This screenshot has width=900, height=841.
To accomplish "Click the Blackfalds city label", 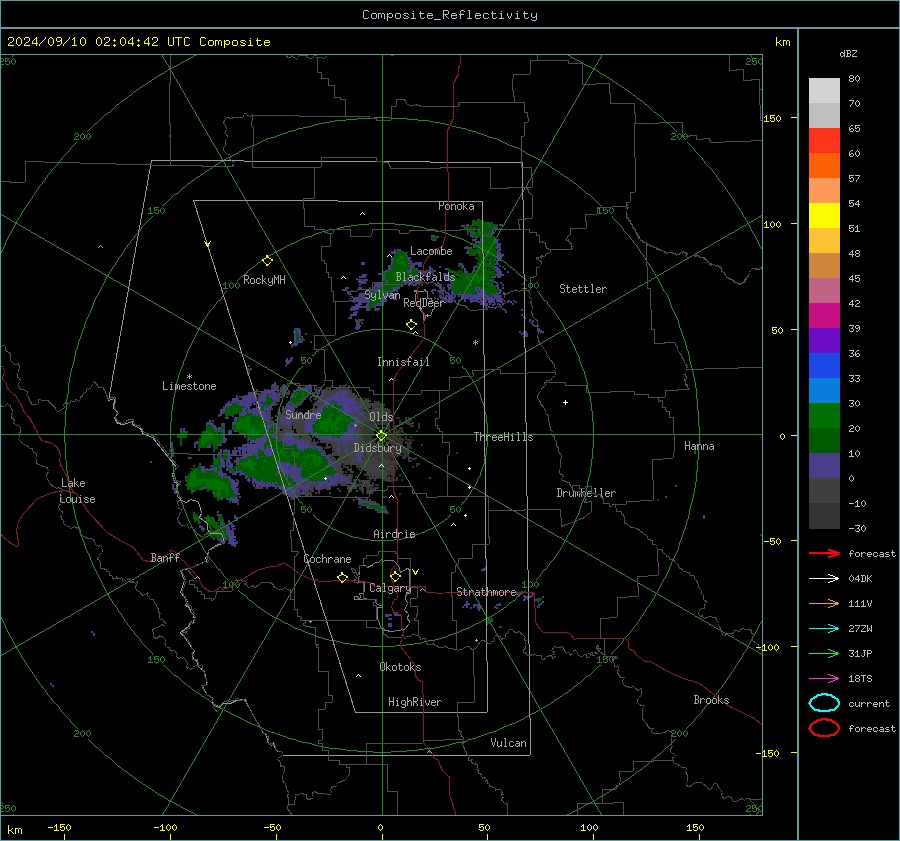I will click(x=425, y=277).
